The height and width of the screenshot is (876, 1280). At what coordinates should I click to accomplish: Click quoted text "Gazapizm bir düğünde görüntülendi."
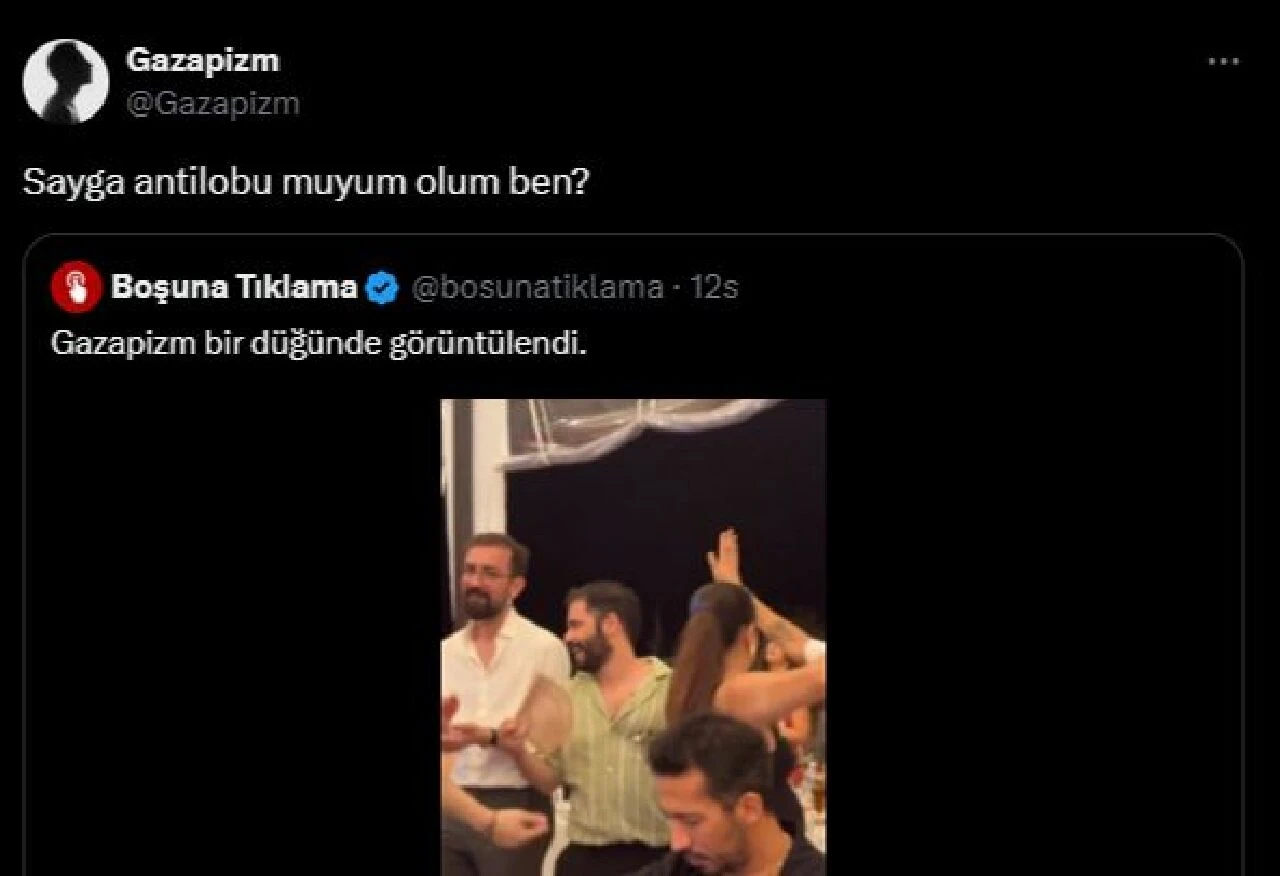[x=318, y=344]
